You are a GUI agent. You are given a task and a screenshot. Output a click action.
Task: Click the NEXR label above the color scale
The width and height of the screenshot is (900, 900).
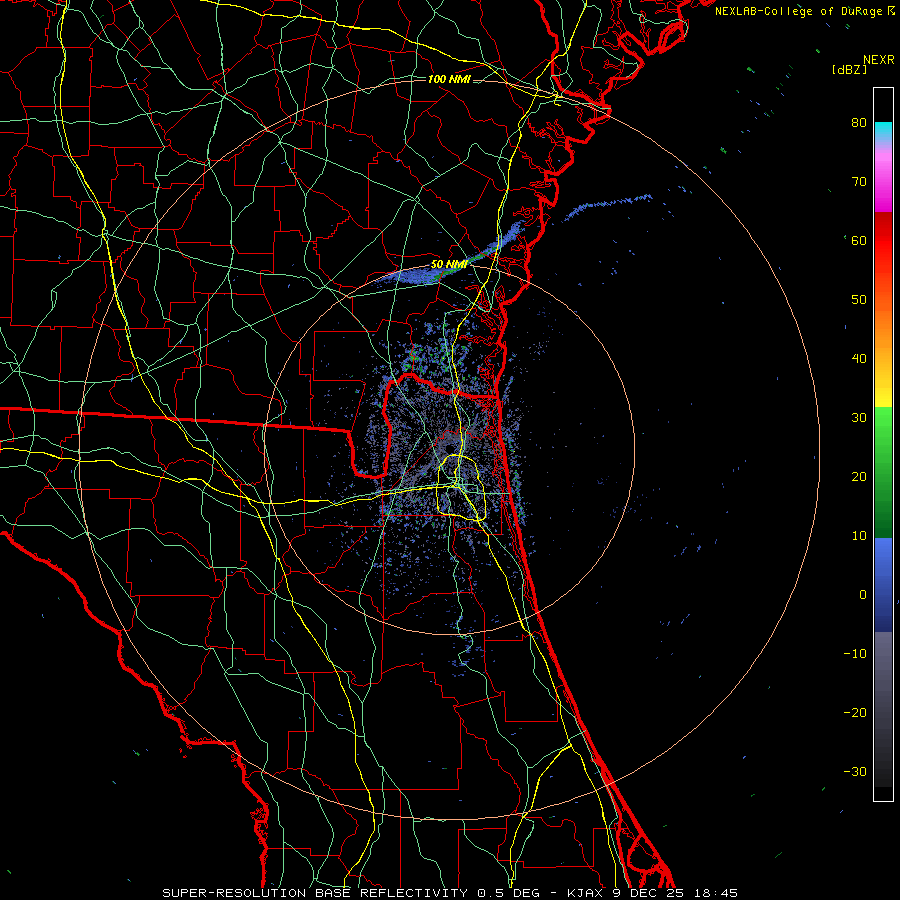click(x=878, y=60)
